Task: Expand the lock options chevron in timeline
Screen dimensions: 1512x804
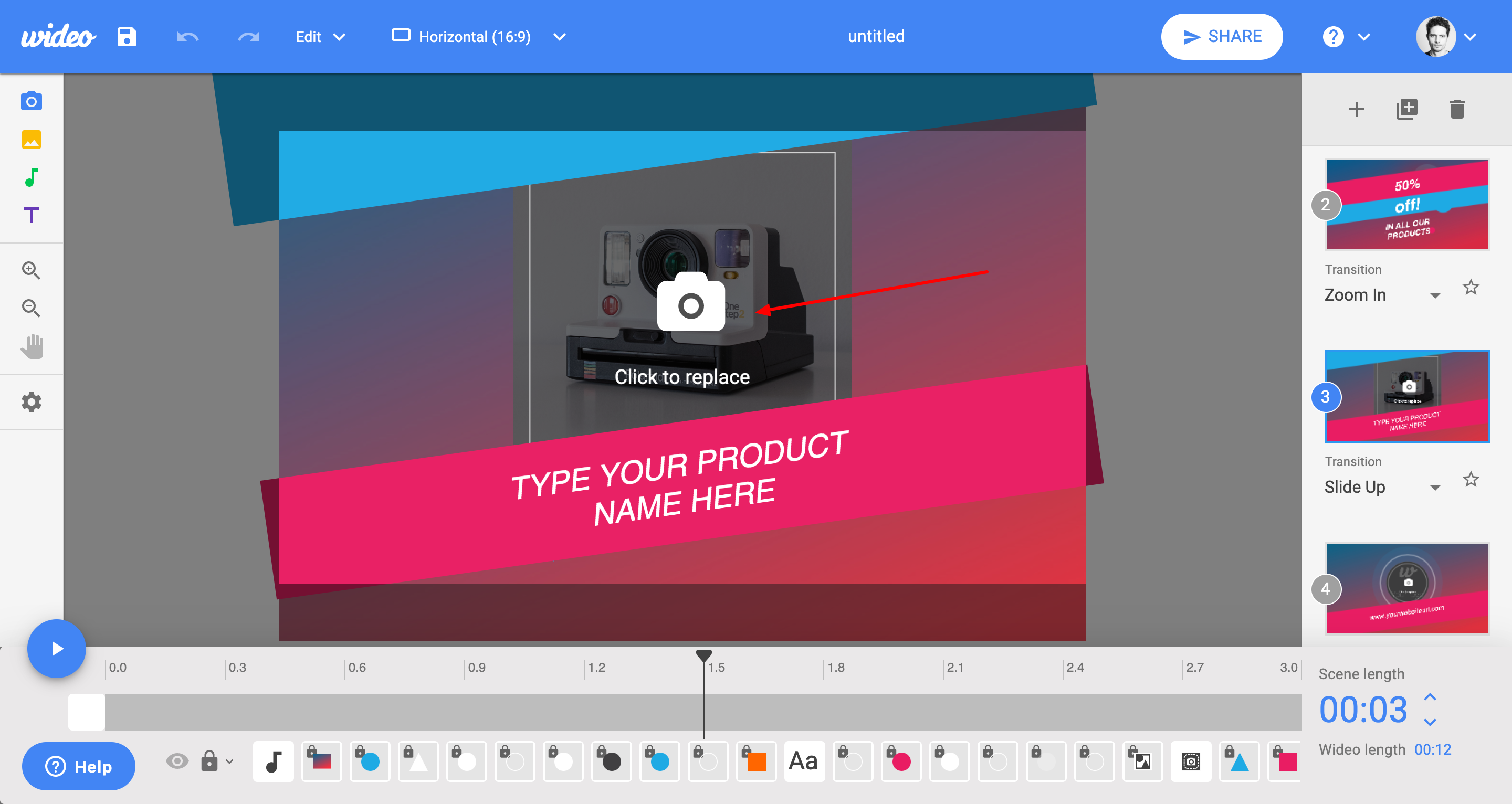Action: [229, 761]
